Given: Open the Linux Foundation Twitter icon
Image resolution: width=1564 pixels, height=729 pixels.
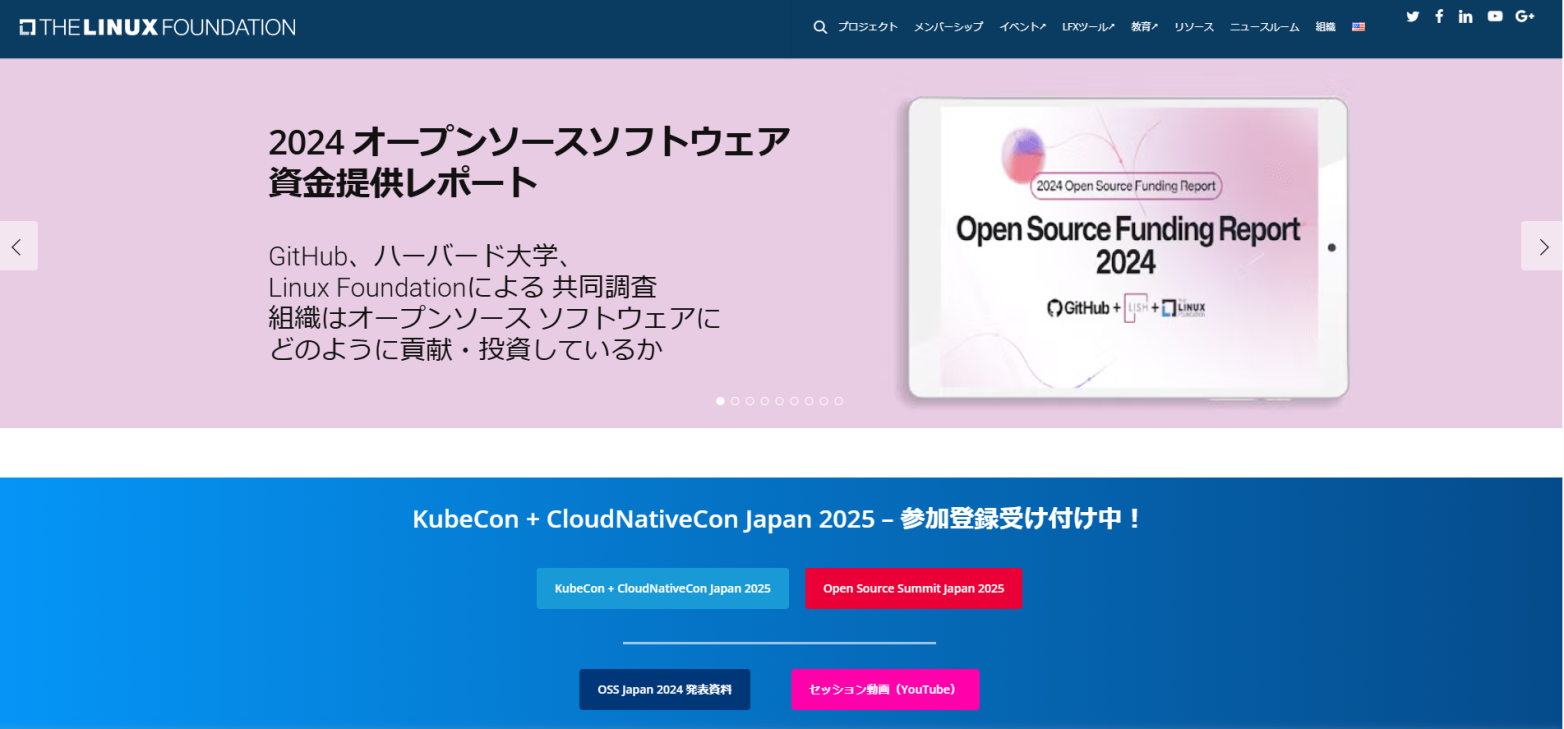Looking at the screenshot, I should (x=1412, y=16).
